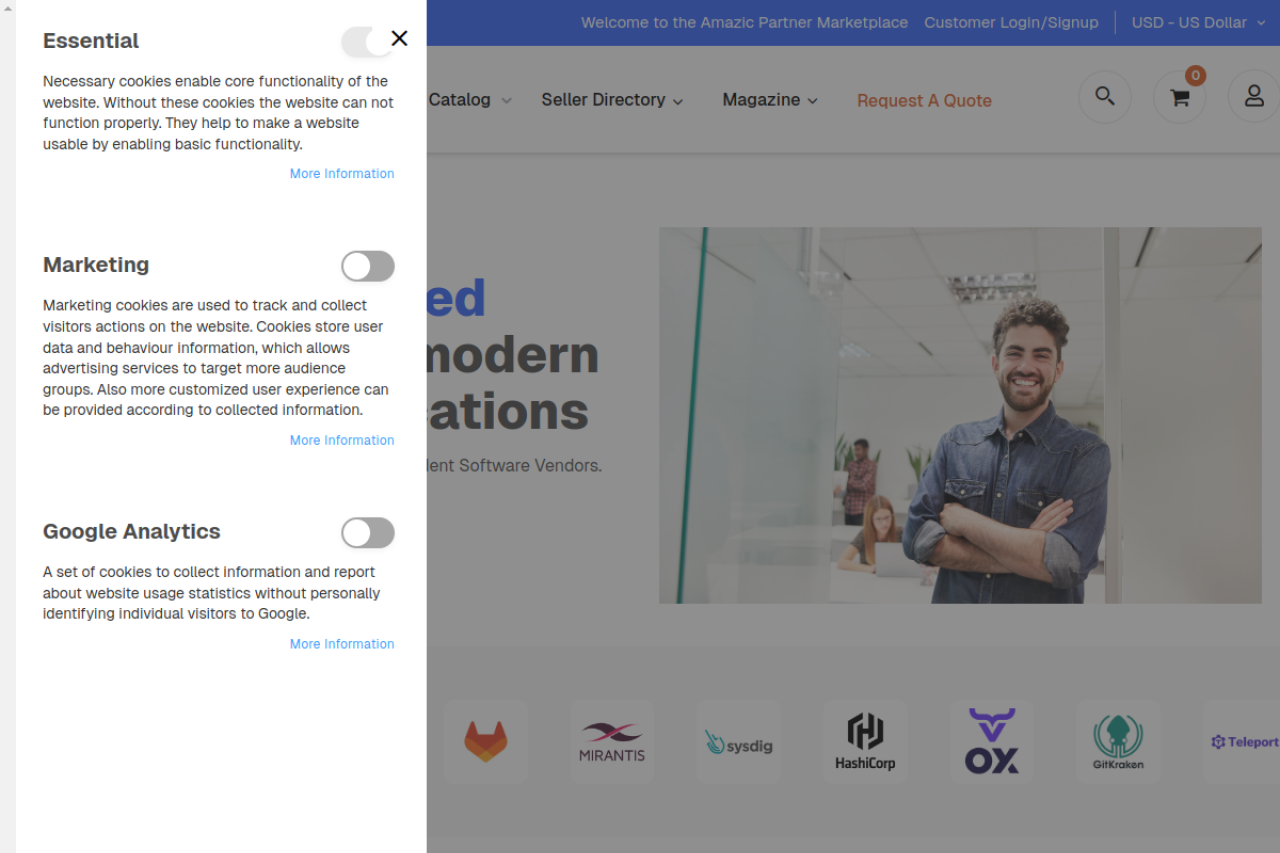Click the Request A Quote link
This screenshot has height=853, width=1280.
click(924, 100)
